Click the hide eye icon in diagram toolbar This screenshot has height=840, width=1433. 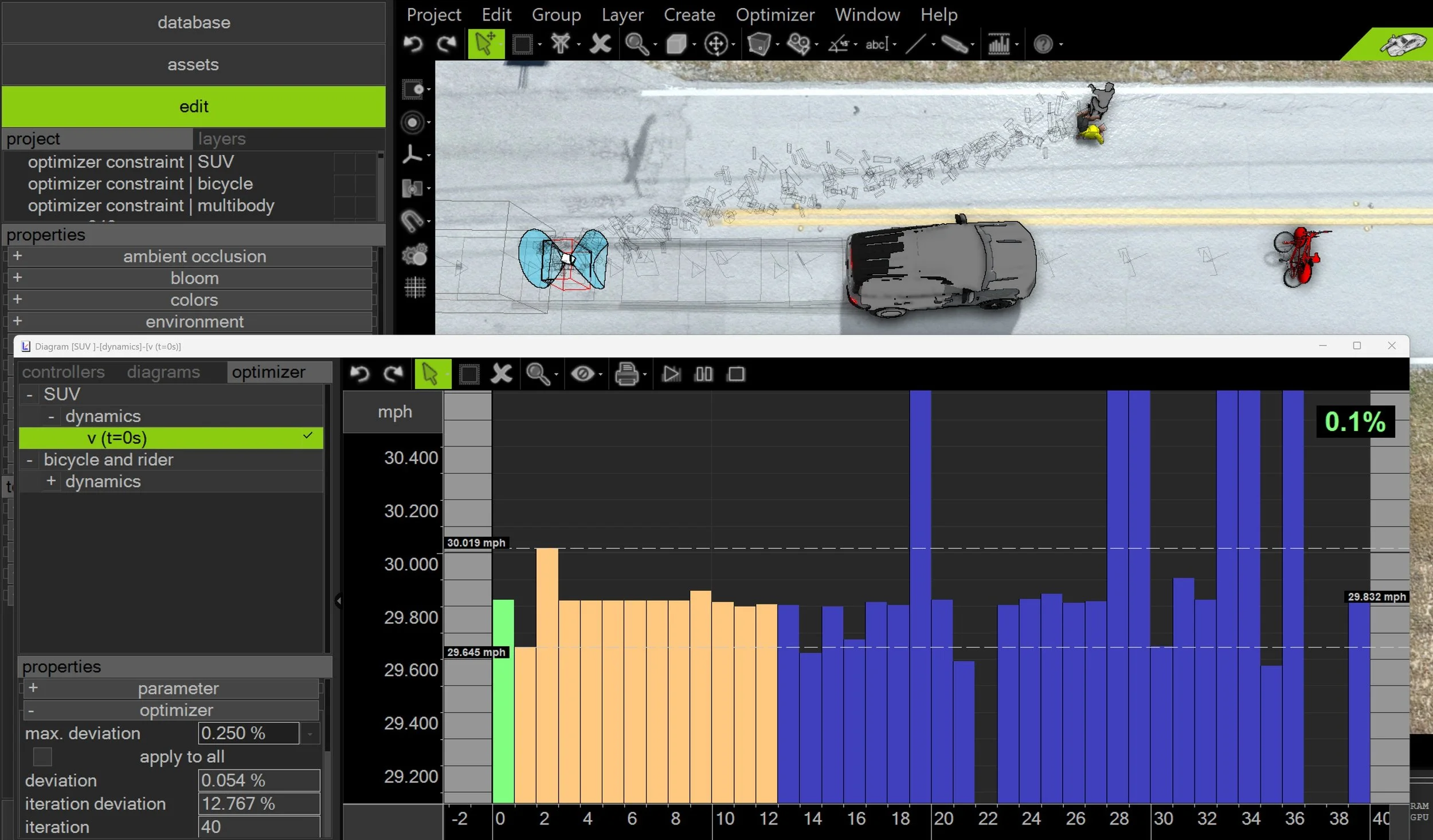(582, 374)
